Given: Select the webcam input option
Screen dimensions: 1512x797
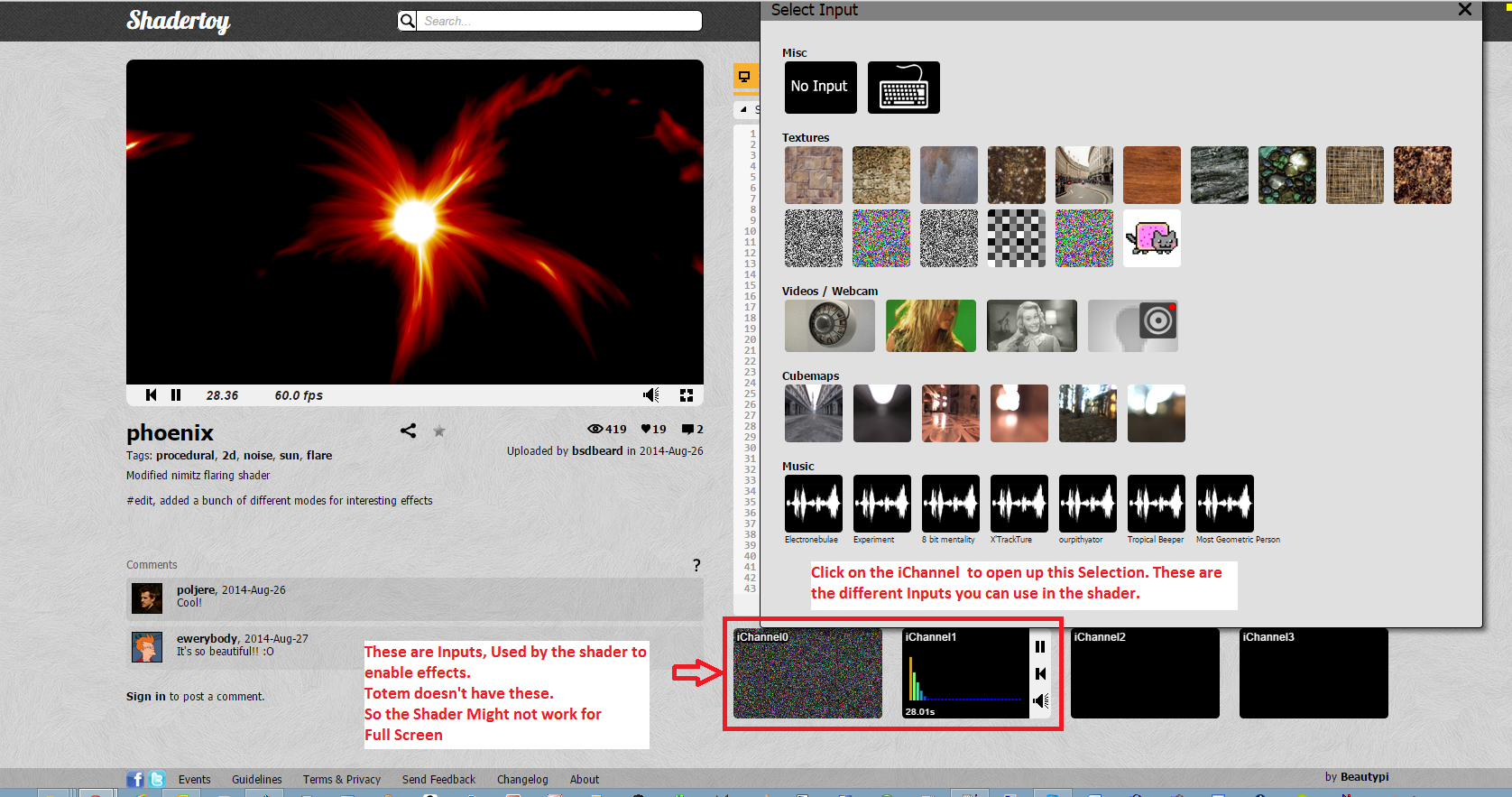Looking at the screenshot, I should pos(1132,326).
